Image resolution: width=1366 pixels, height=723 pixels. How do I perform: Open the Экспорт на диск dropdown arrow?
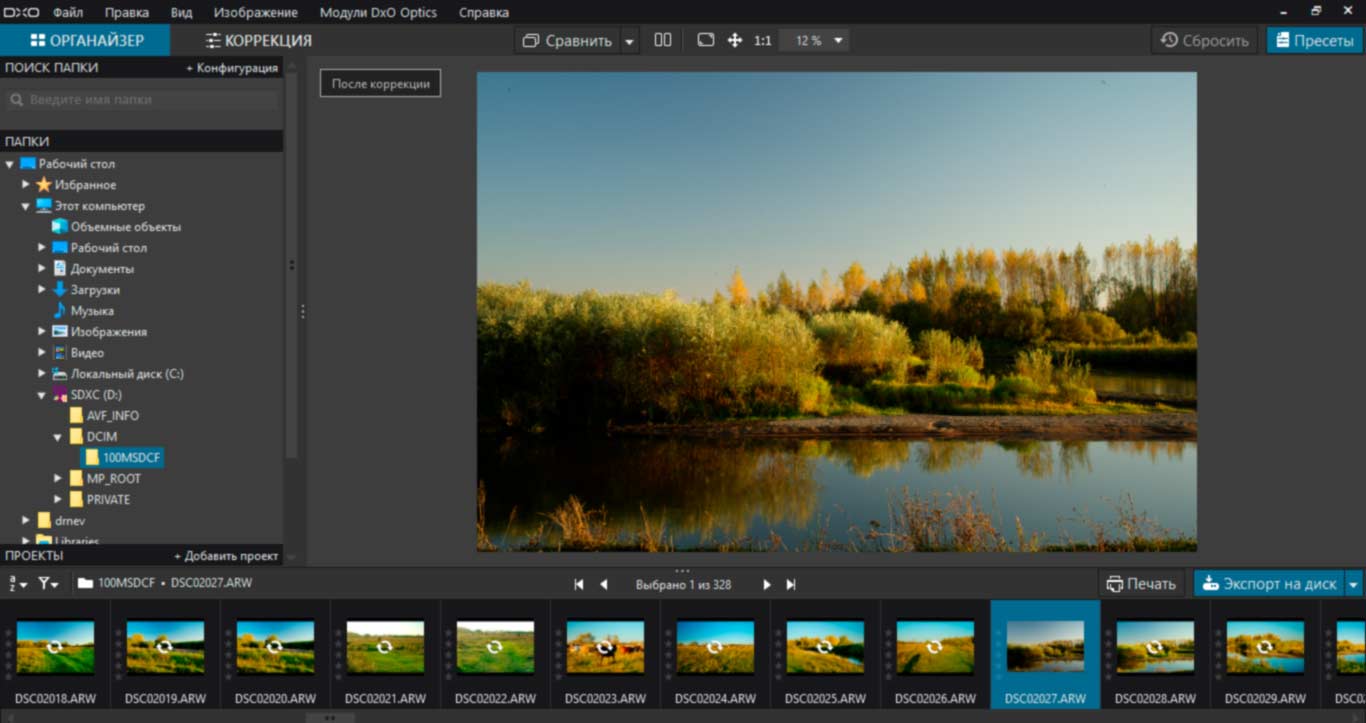click(x=1354, y=584)
